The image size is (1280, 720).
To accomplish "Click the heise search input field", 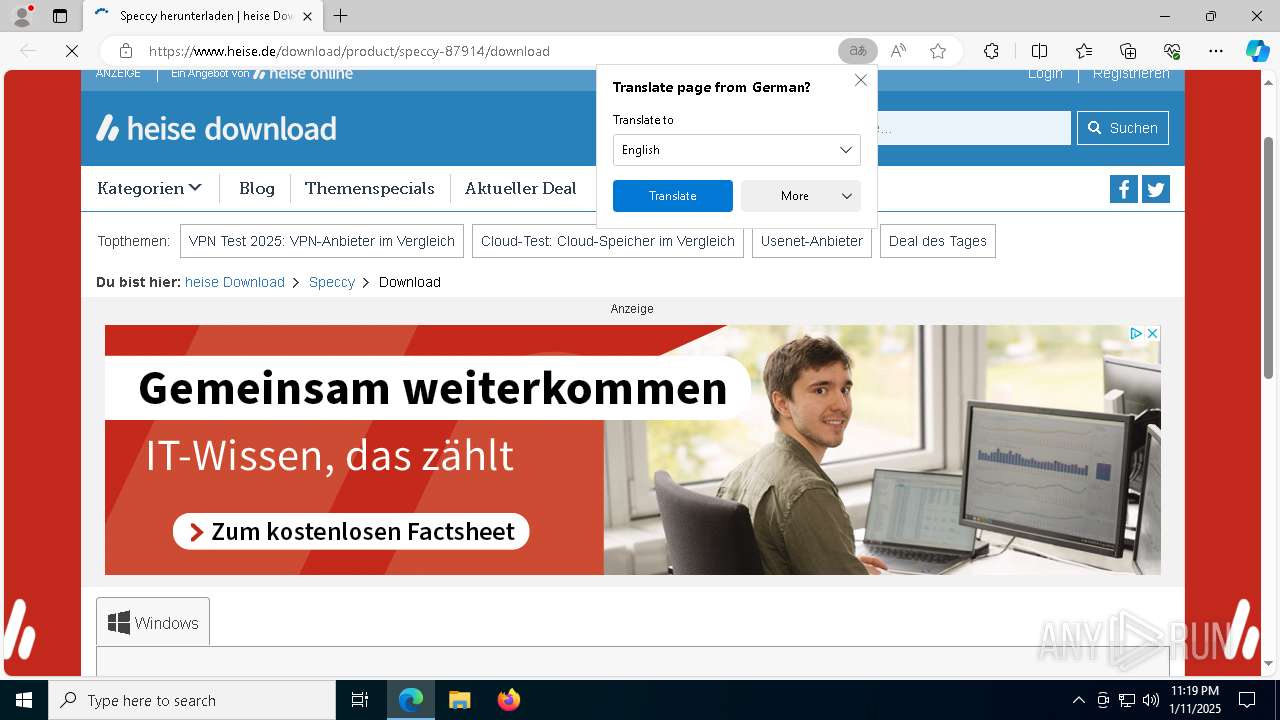I will click(973, 128).
